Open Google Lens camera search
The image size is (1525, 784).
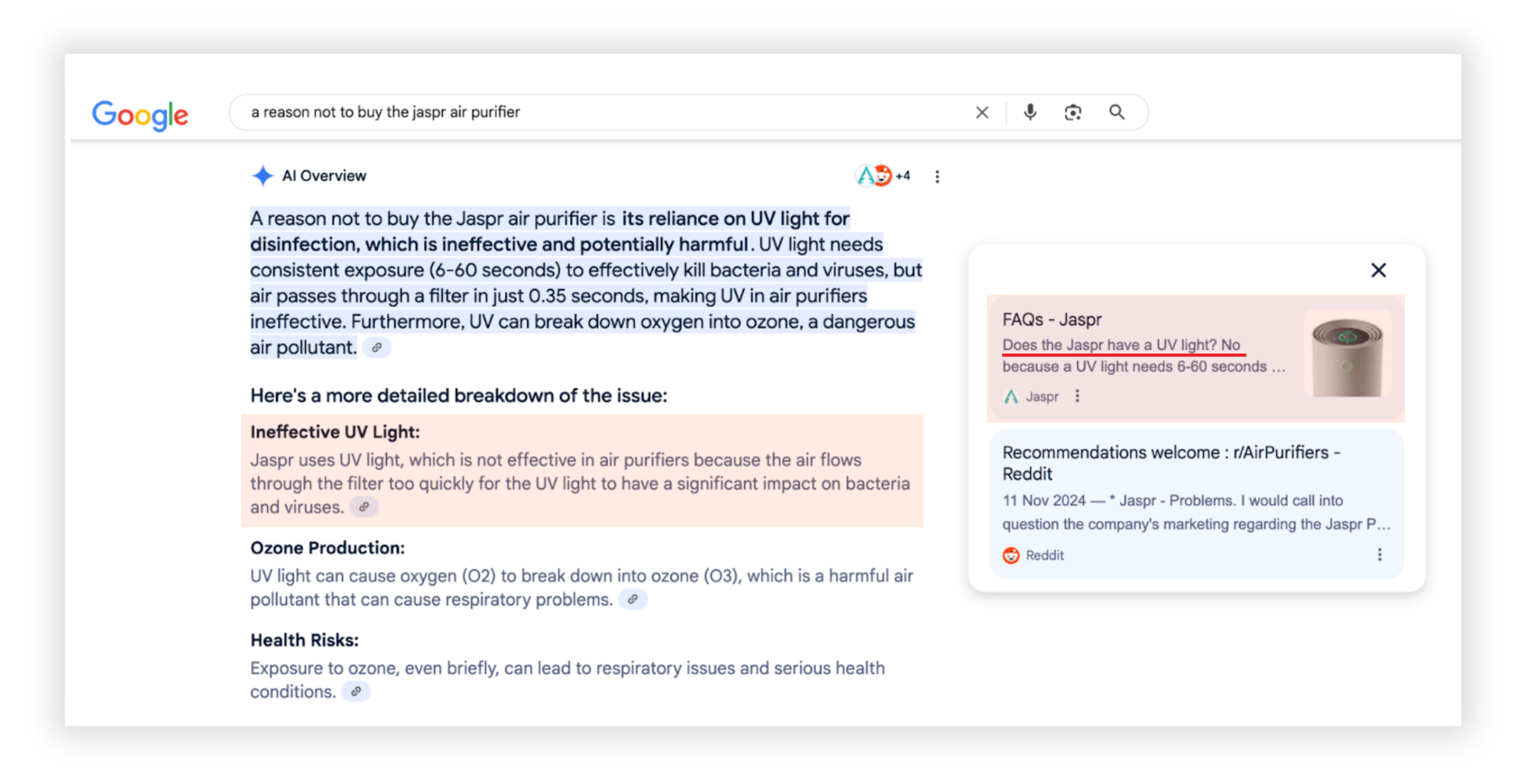click(x=1073, y=112)
